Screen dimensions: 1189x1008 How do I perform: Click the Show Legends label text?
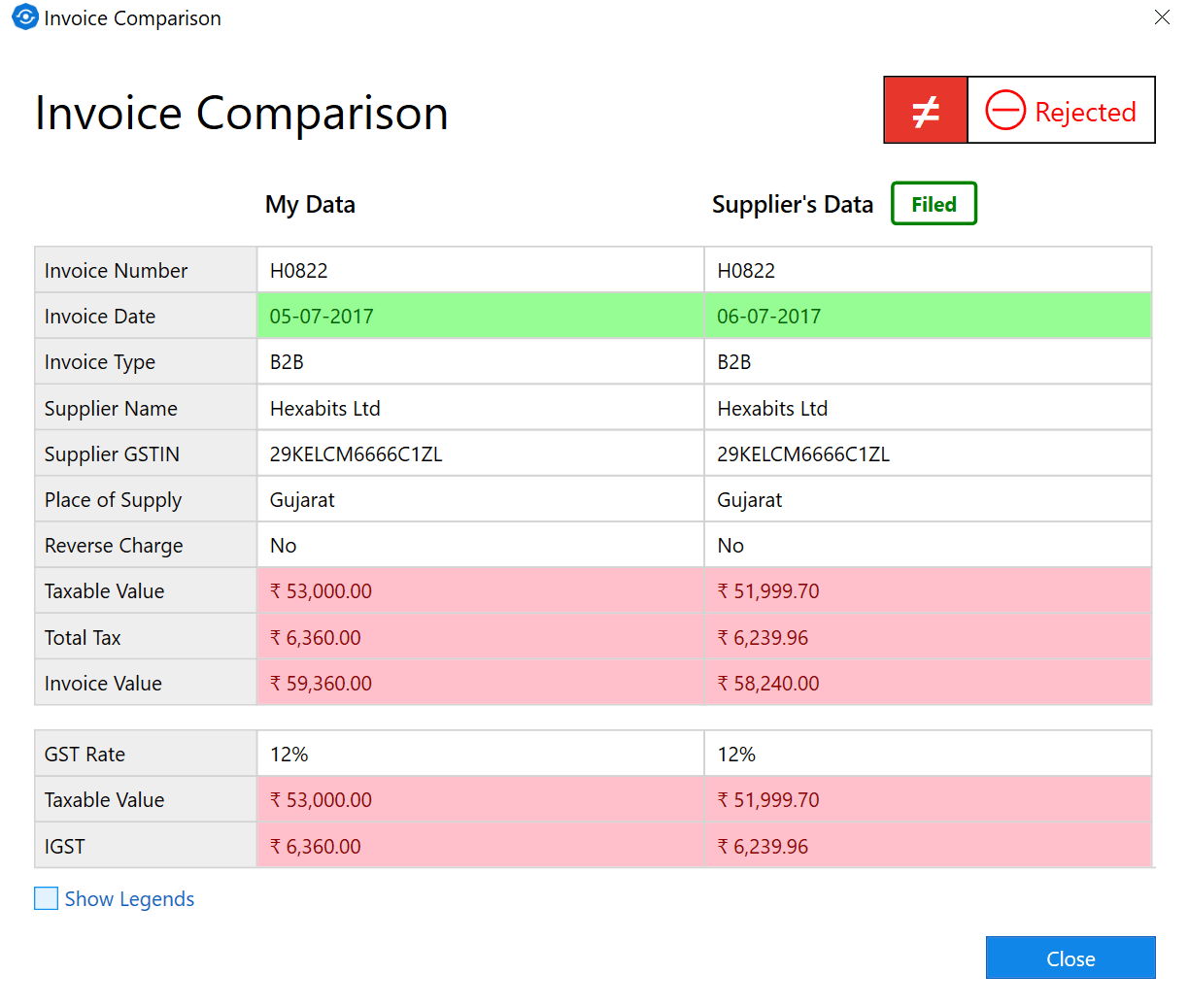[x=129, y=899]
